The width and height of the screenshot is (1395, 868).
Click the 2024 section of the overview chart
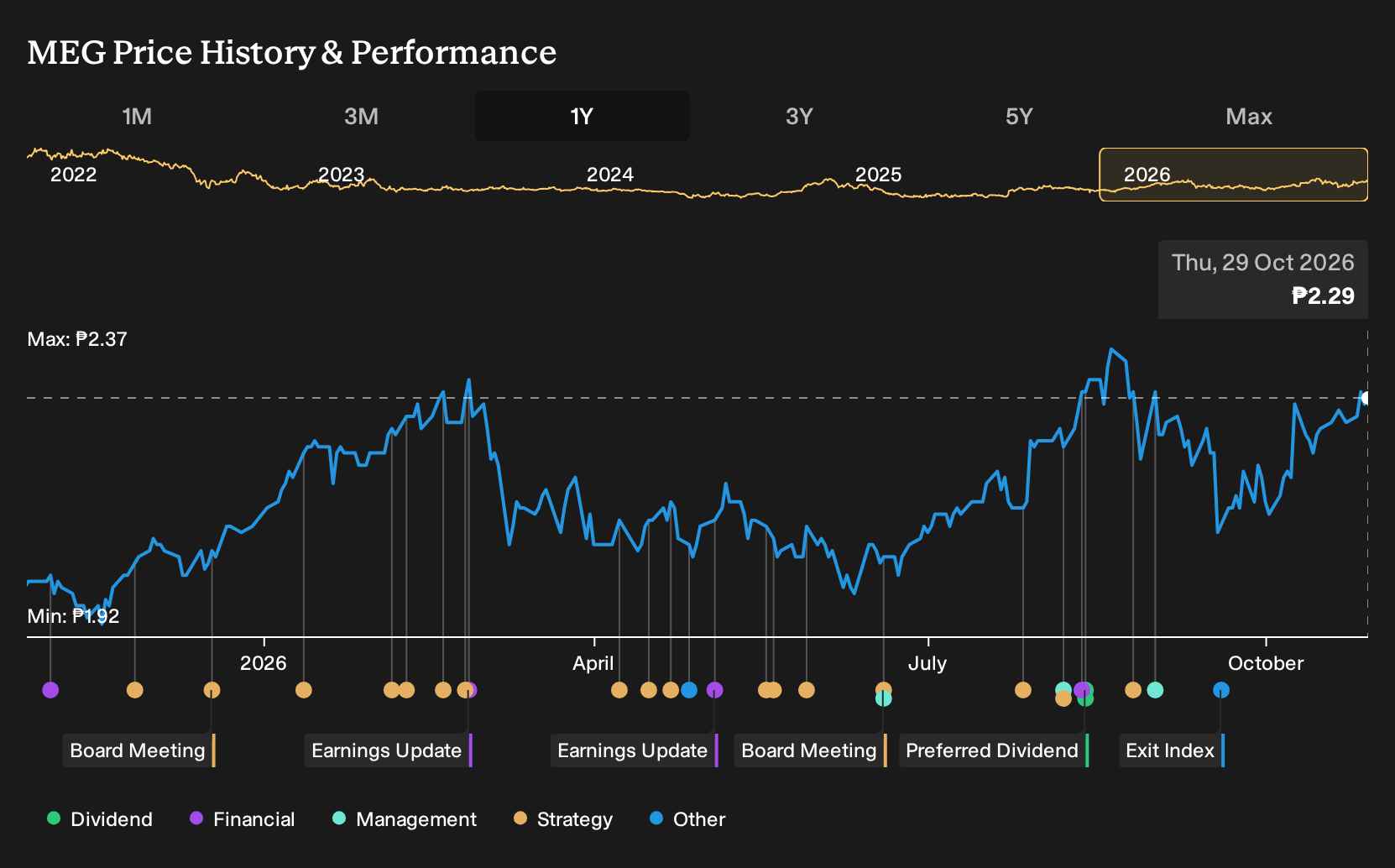610,175
